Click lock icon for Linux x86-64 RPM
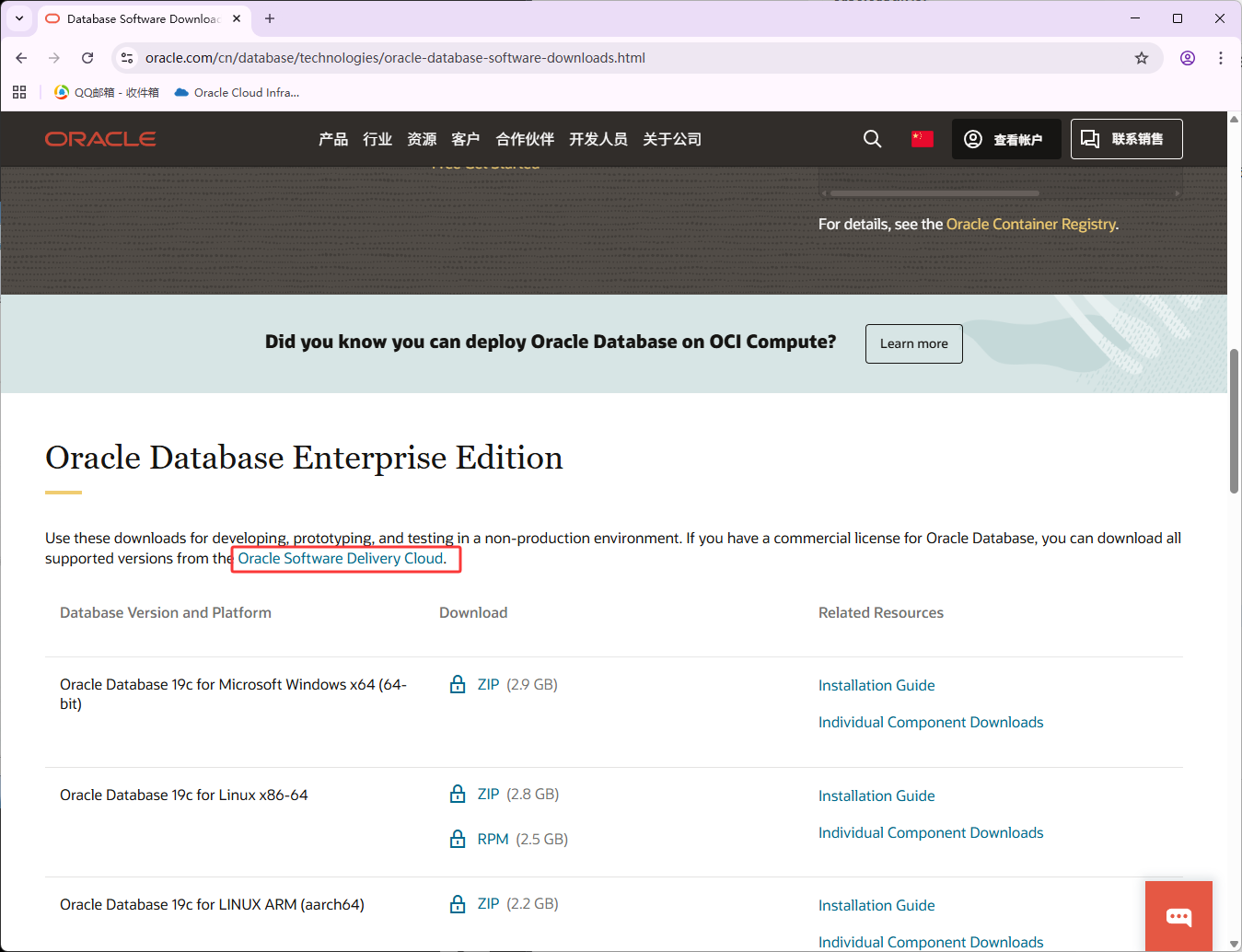The height and width of the screenshot is (952, 1242). 458,839
